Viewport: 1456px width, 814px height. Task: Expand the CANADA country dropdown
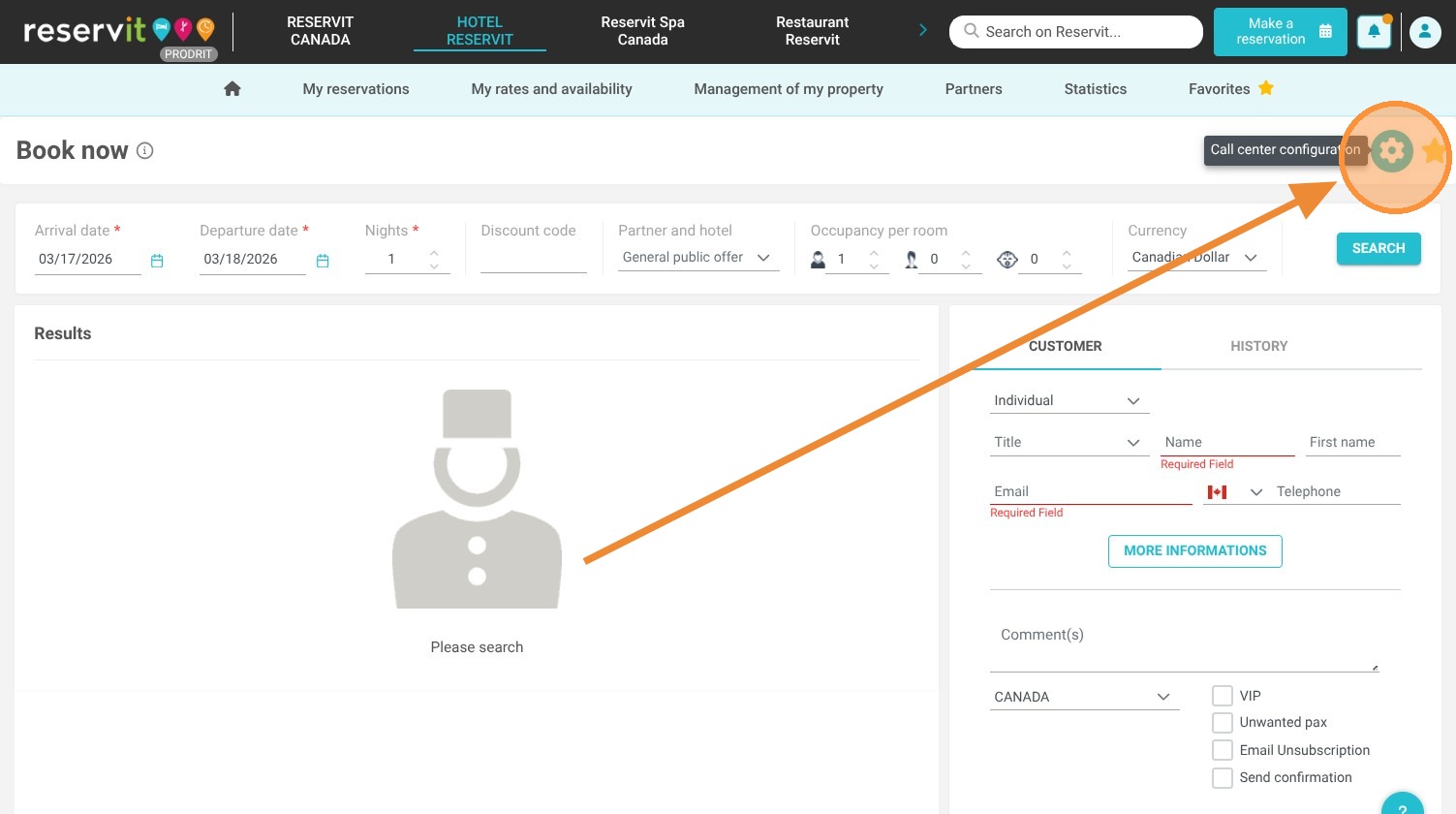pyautogui.click(x=1085, y=697)
